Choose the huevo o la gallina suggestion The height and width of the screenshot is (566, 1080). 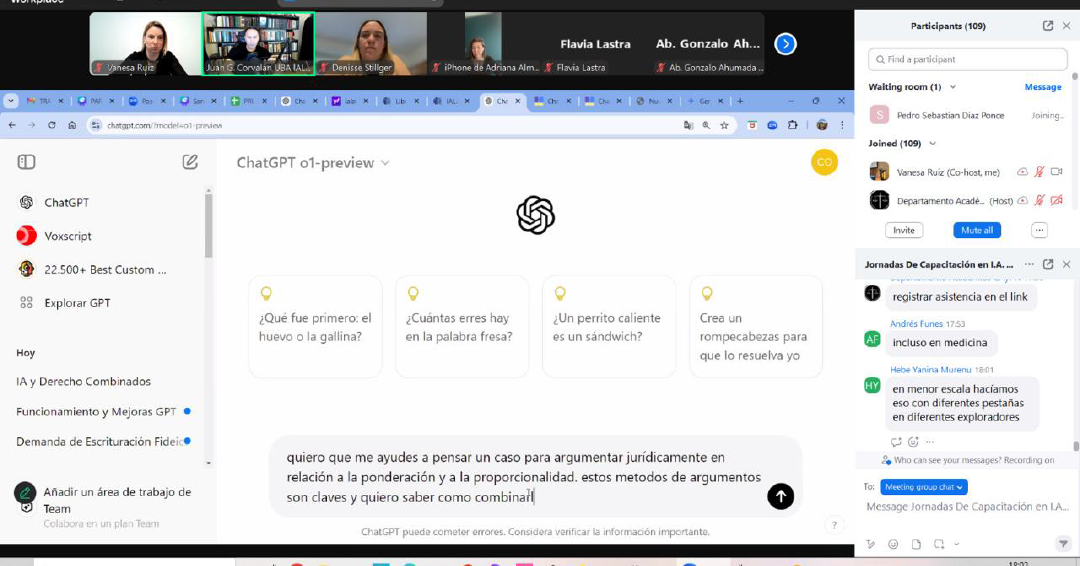[315, 326]
